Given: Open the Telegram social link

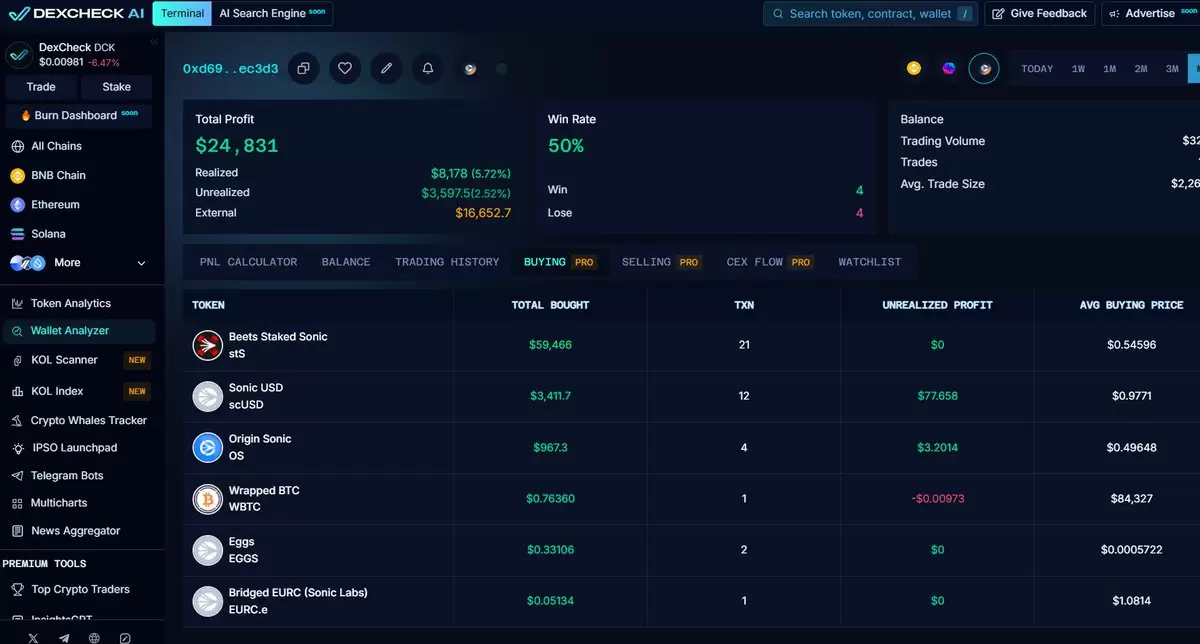Looking at the screenshot, I should coord(64,637).
